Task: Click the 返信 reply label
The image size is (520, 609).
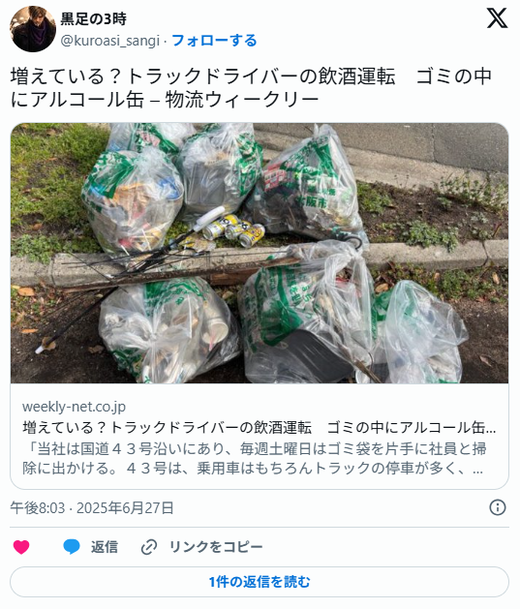Action: point(104,547)
